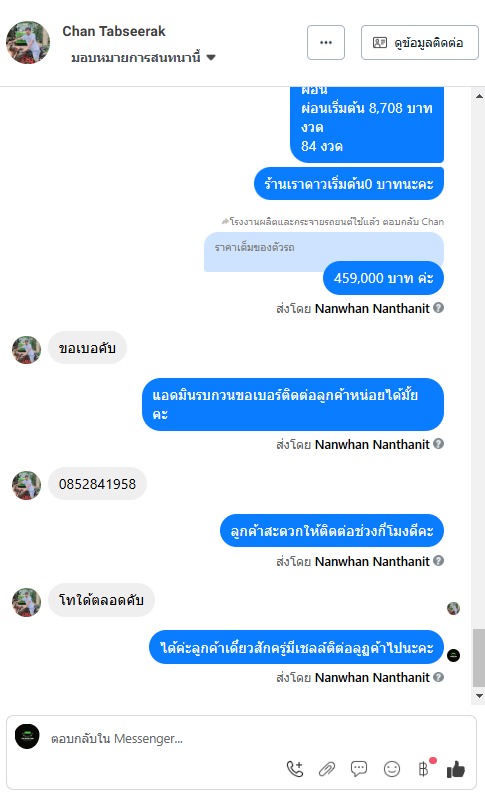Click info icon under ลูกค้าสะดวกให้ติดต่อ message
This screenshot has width=485, height=796.
pos(439,560)
